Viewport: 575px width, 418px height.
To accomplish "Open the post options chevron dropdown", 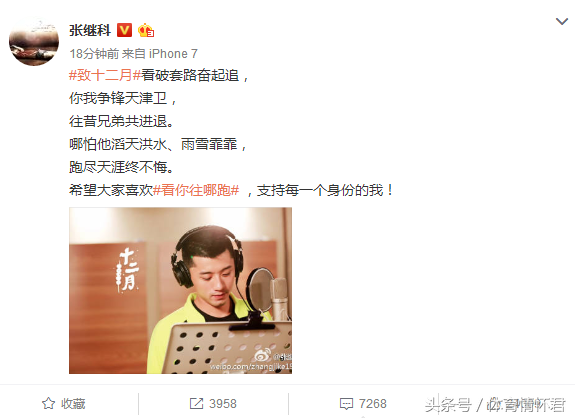I will tap(561, 22).
